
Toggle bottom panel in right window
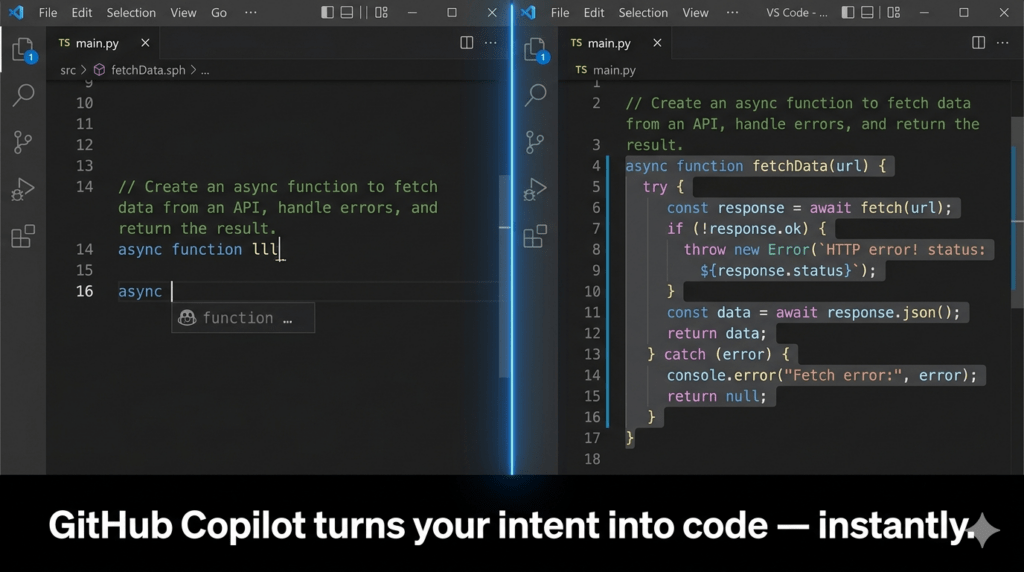867,12
